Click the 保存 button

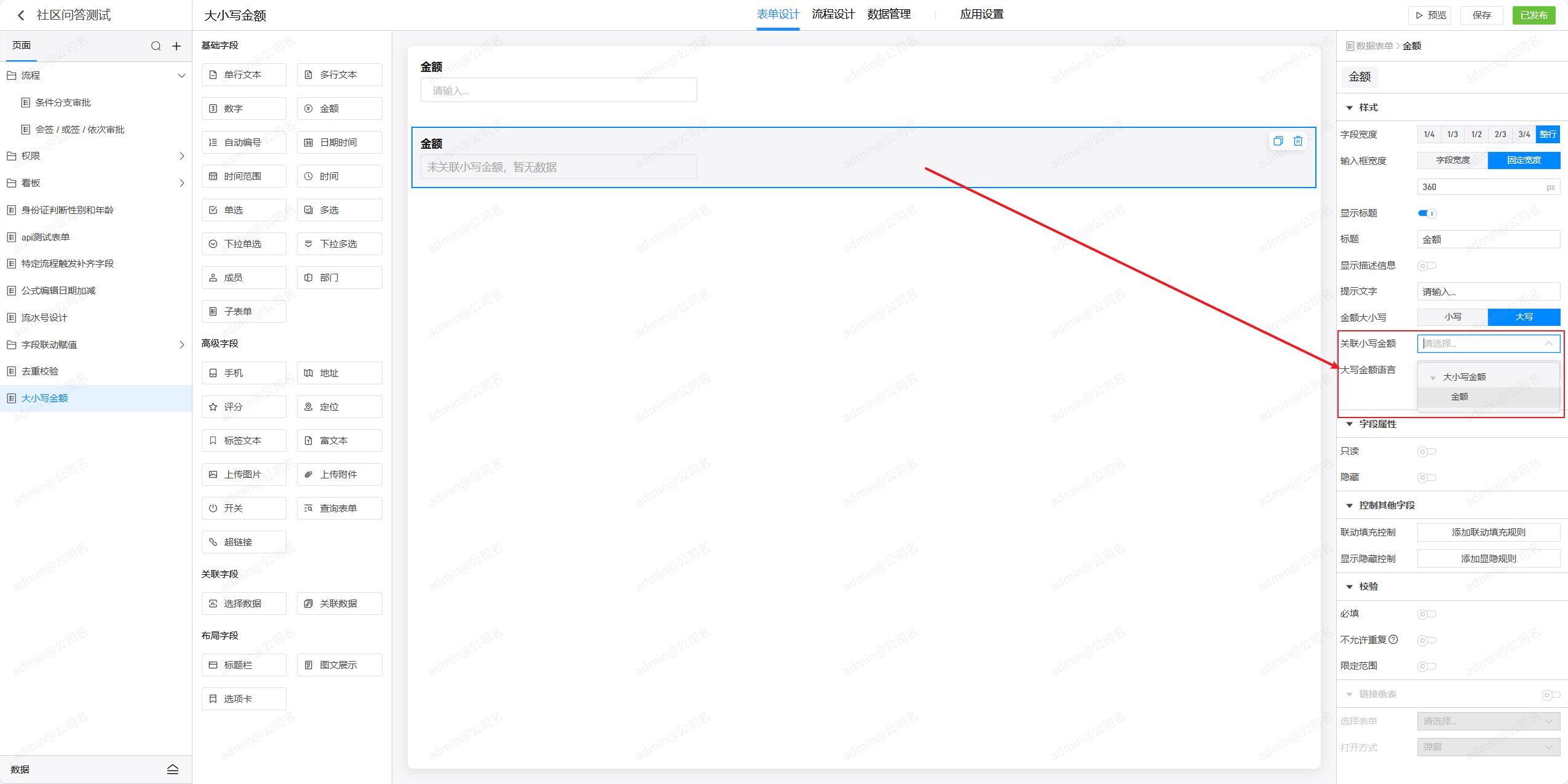(x=1481, y=15)
